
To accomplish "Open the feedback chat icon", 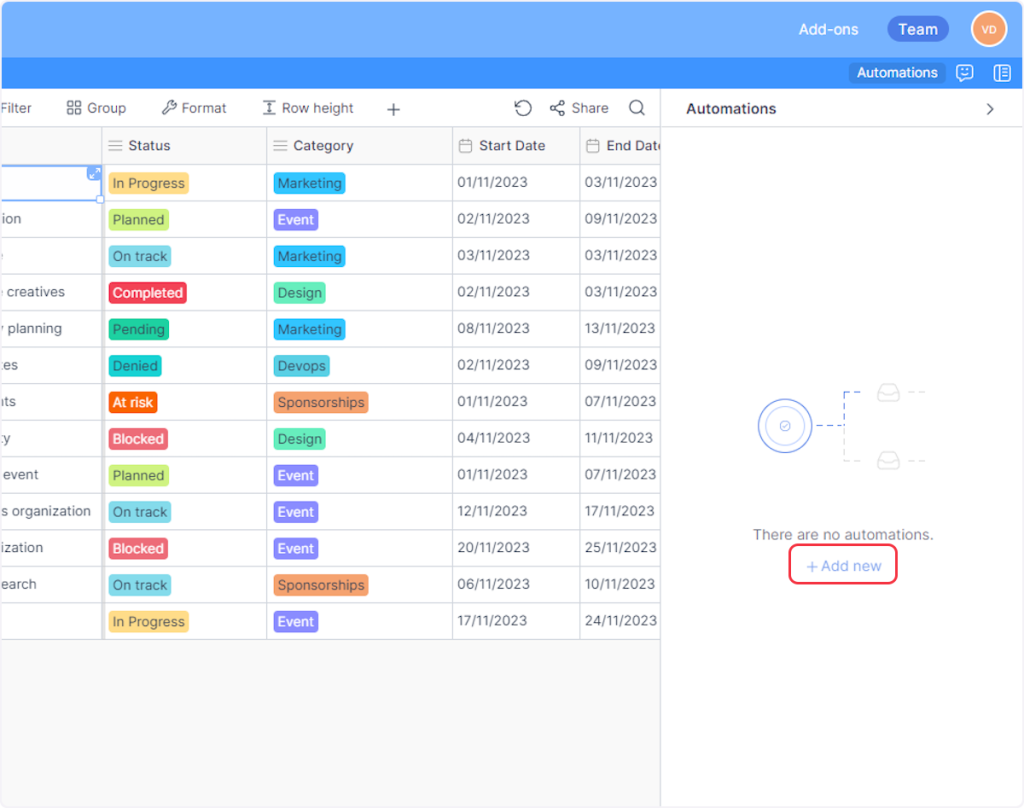I will 965,73.
